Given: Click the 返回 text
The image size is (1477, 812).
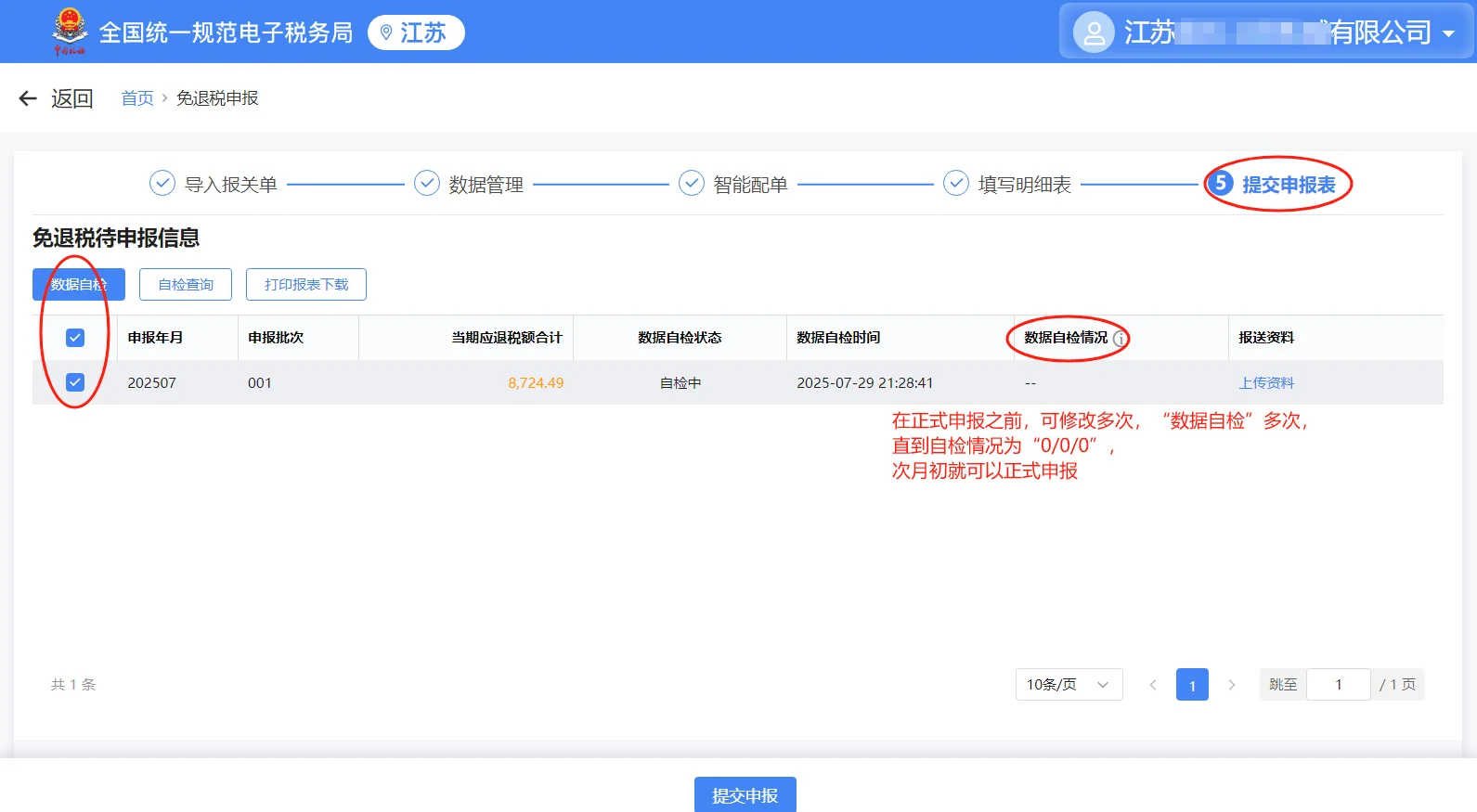Looking at the screenshot, I should click(72, 98).
